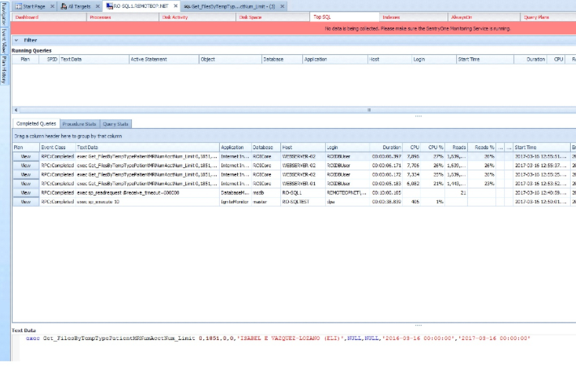This screenshot has width=576, height=384.
Task: Click left arrow of Running Queries scrollbar
Action: [16, 110]
